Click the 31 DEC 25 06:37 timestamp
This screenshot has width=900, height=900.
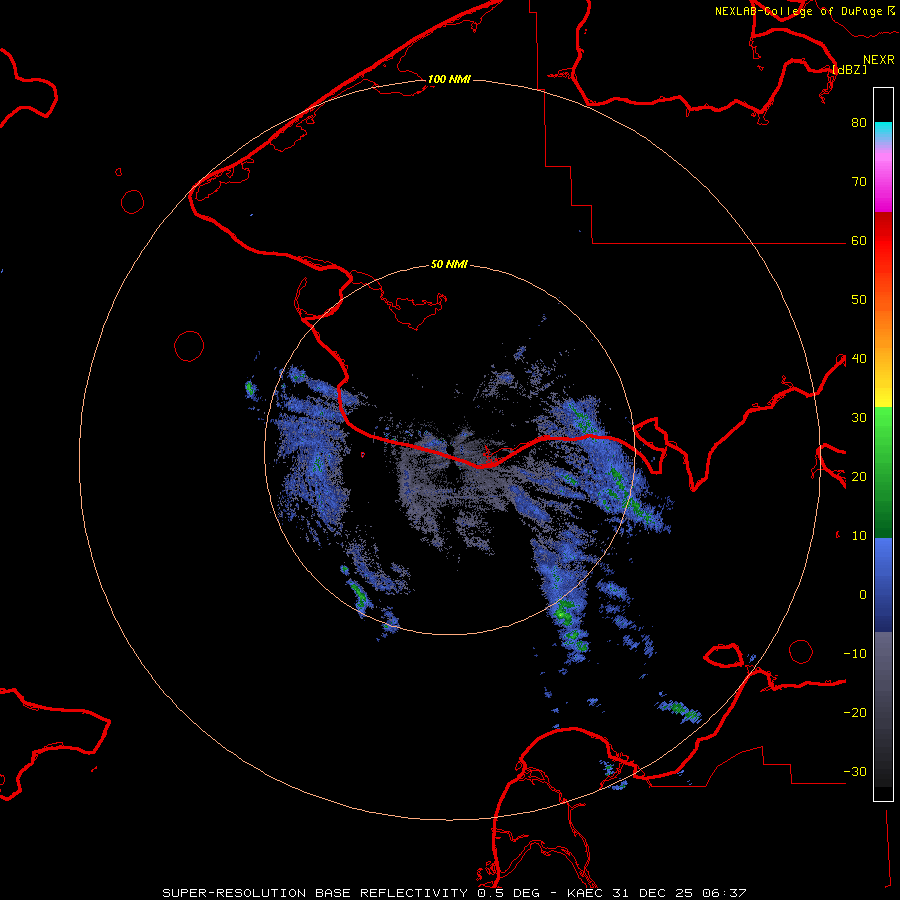click(x=681, y=893)
